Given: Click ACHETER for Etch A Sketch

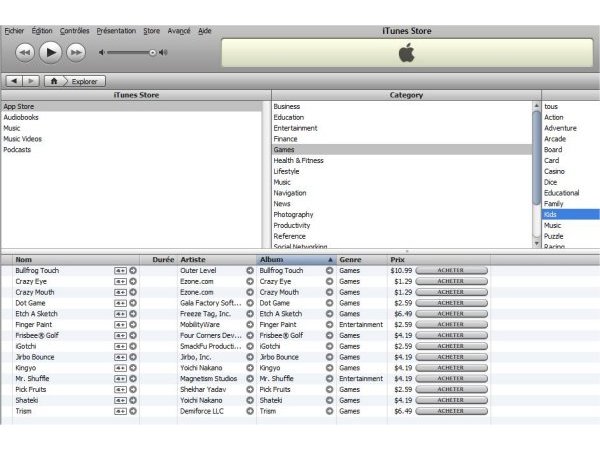Looking at the screenshot, I should (452, 314).
